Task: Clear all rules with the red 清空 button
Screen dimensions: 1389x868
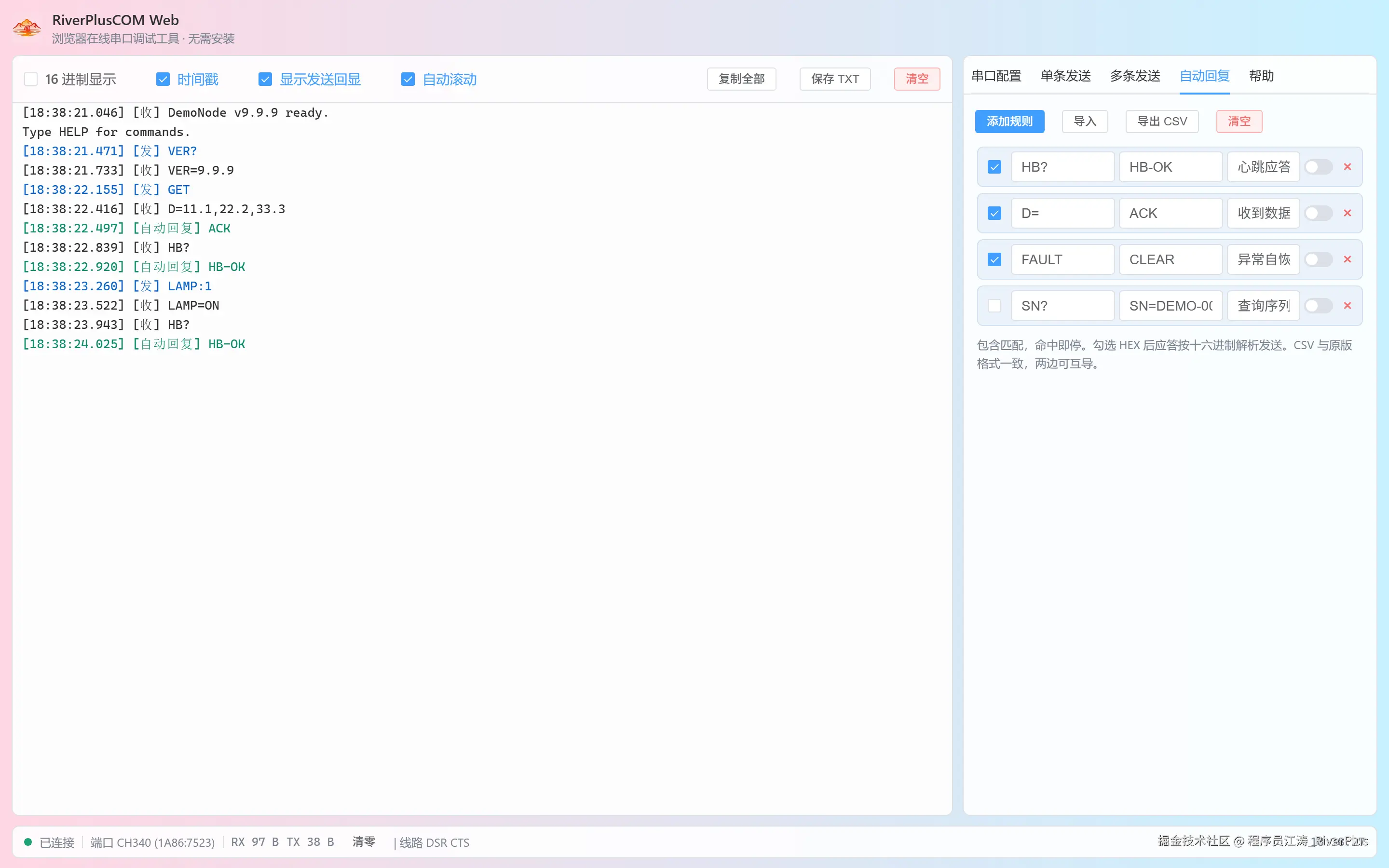Action: (x=1239, y=122)
